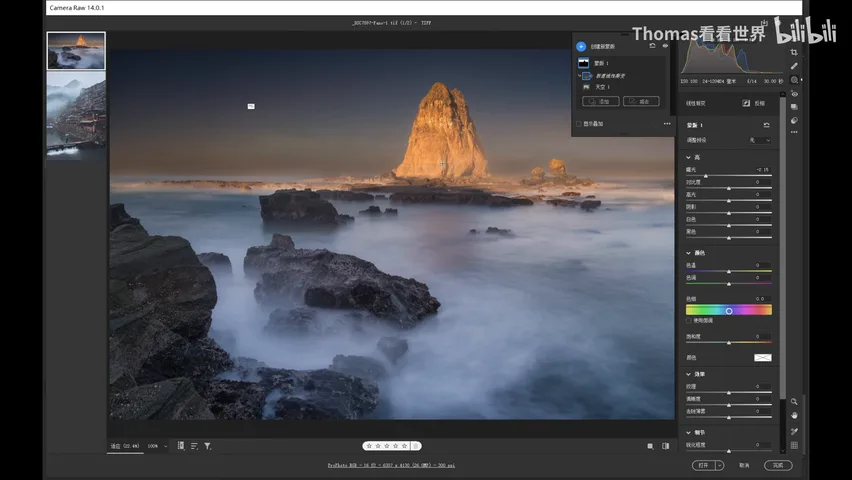Open more image settings ellipsis in right toolbar

[x=794, y=132]
